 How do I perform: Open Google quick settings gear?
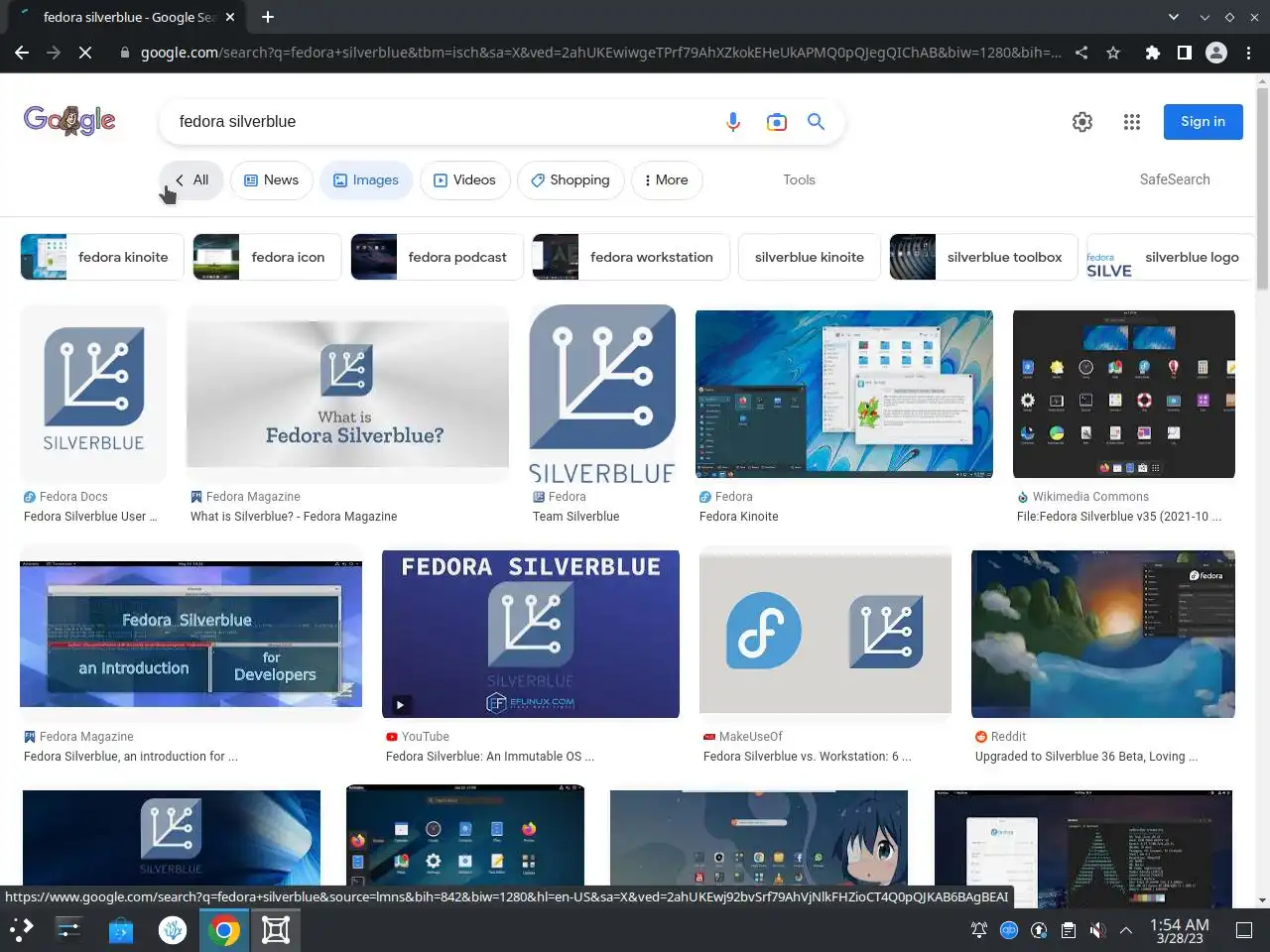coord(1082,122)
